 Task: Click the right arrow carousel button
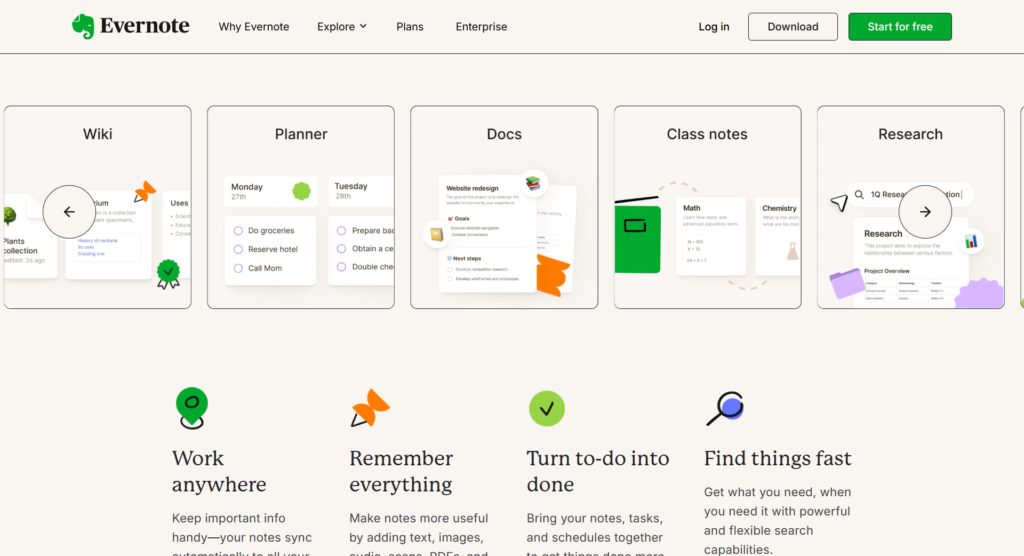point(925,212)
